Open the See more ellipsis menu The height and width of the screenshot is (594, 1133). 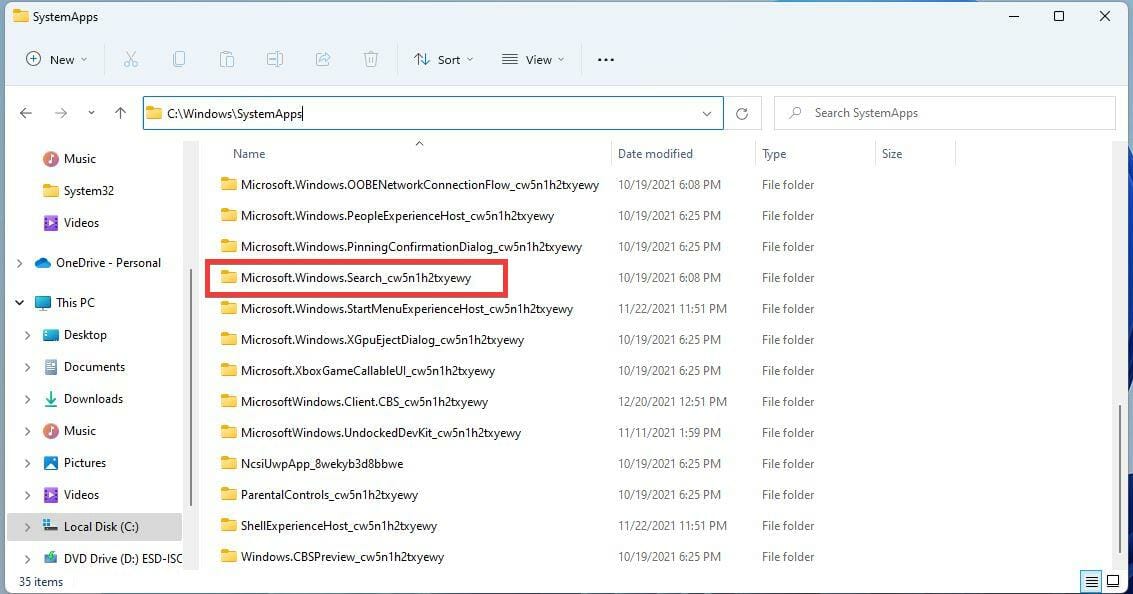pos(606,60)
